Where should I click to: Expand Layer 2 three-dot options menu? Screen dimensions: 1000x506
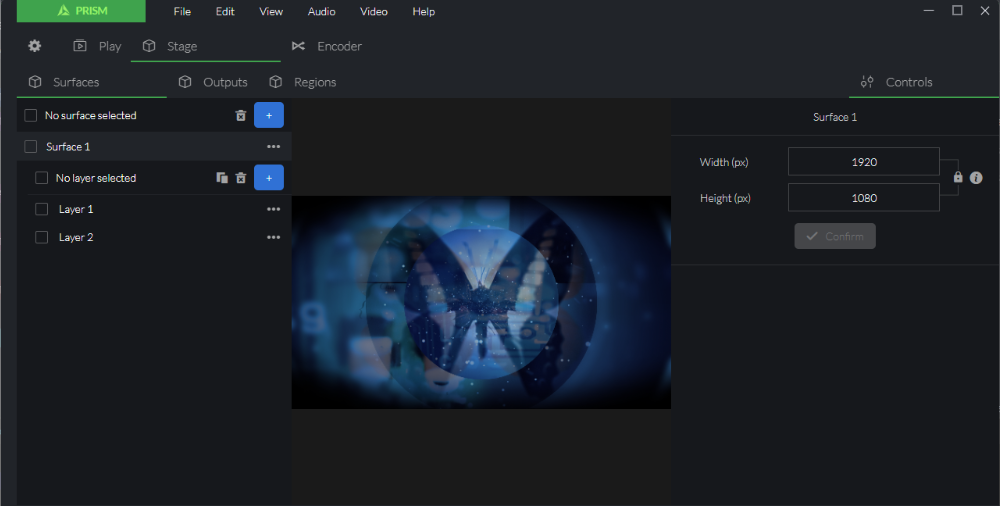pyautogui.click(x=274, y=237)
